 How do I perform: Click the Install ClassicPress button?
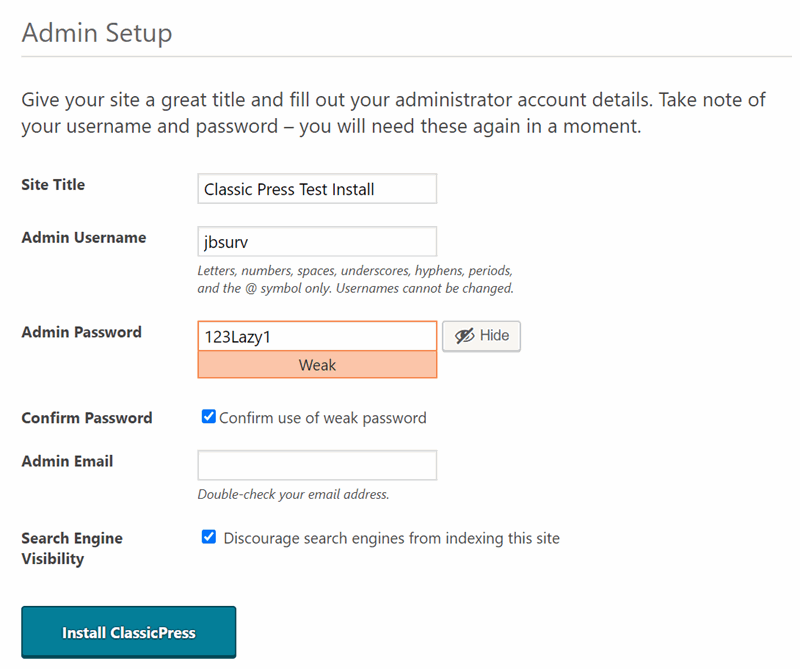click(129, 632)
